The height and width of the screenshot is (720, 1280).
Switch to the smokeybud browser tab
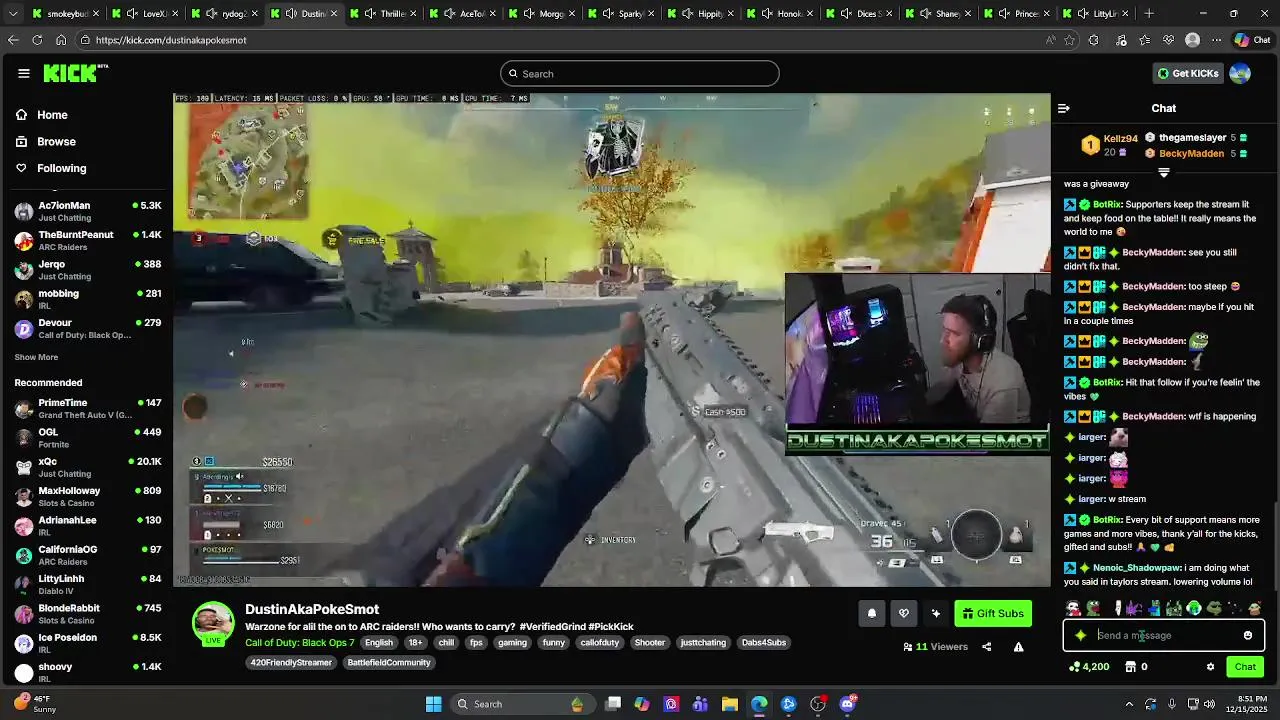[x=66, y=14]
